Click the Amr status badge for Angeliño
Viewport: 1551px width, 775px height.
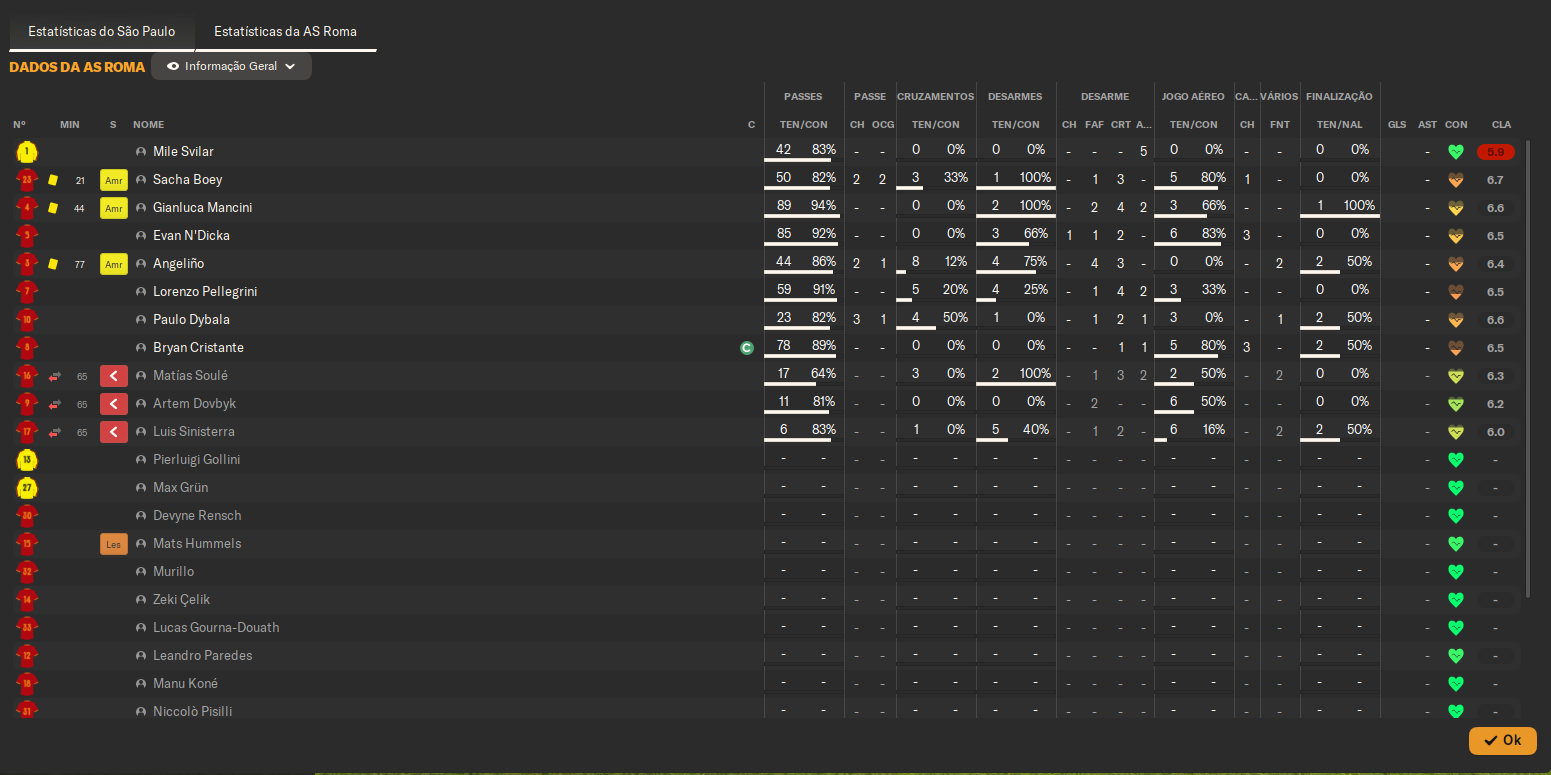(x=114, y=264)
